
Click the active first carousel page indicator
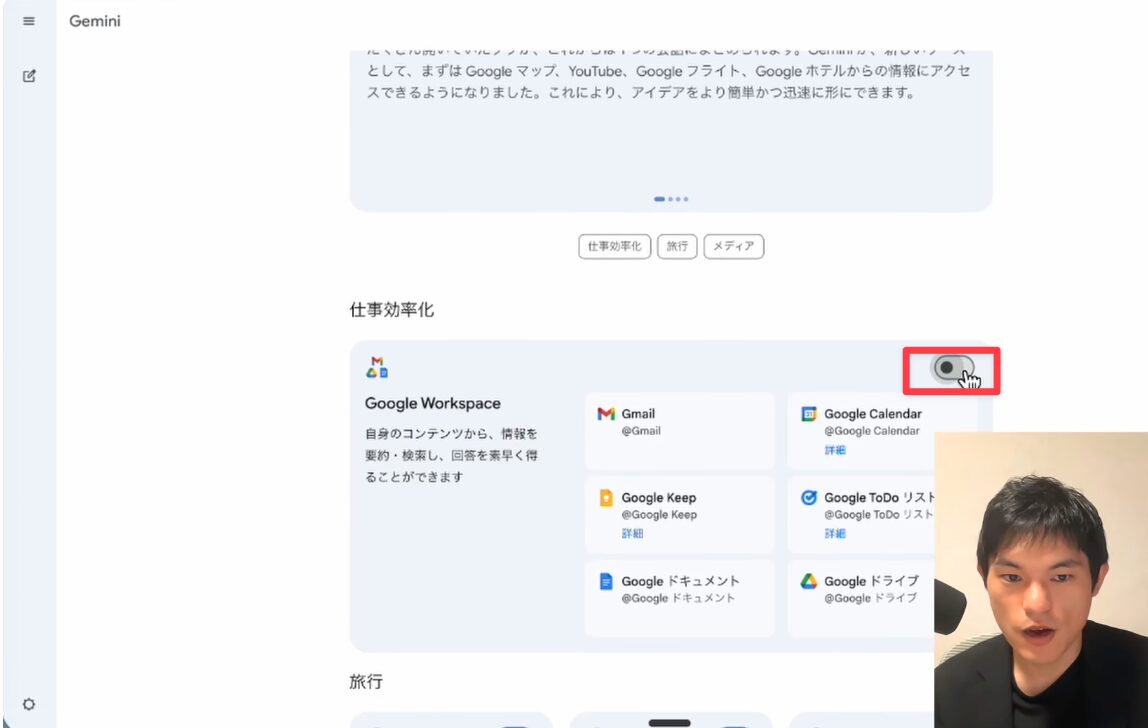coord(660,199)
